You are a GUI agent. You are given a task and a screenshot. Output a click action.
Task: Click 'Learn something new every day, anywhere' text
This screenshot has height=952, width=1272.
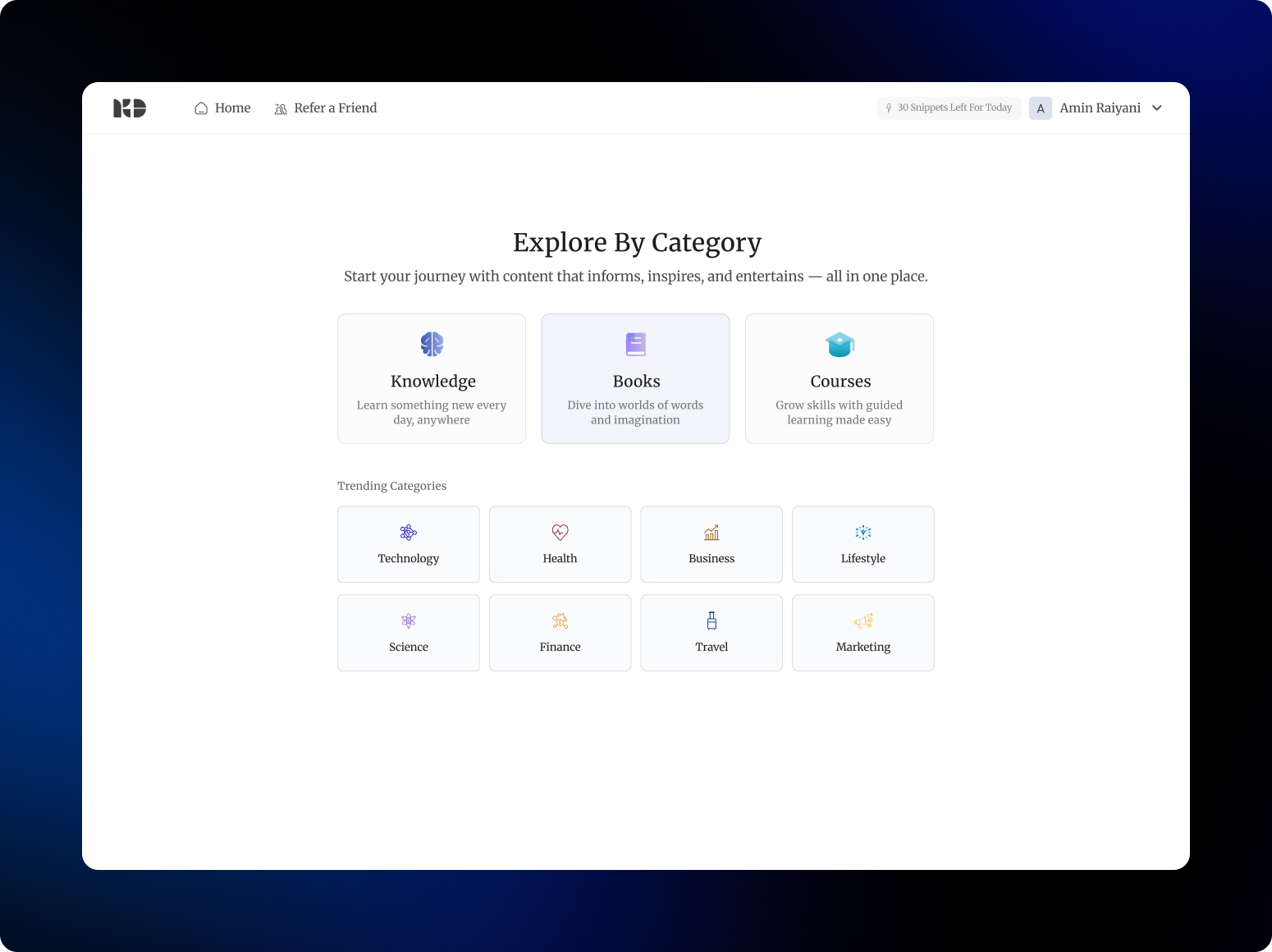tap(432, 412)
